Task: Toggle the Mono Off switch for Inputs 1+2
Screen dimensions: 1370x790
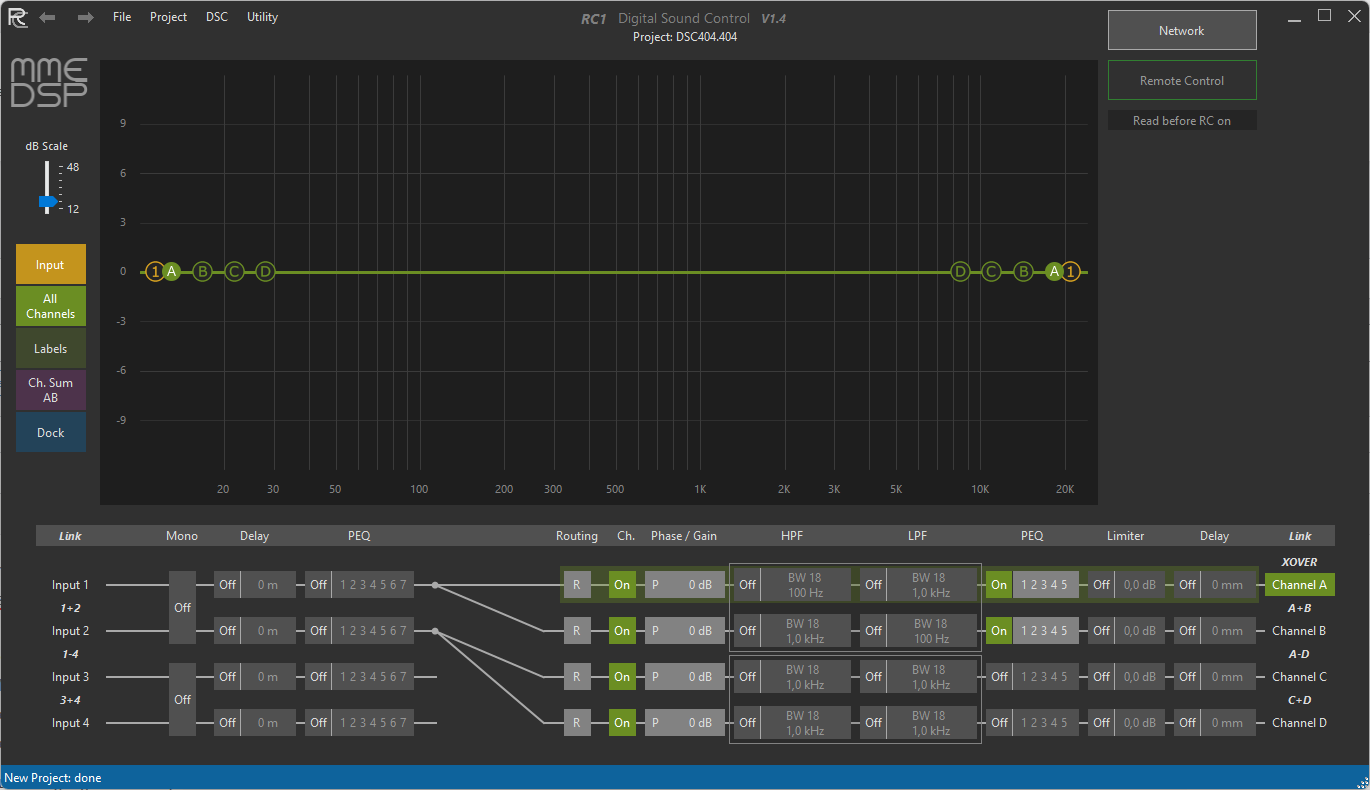Action: (182, 607)
